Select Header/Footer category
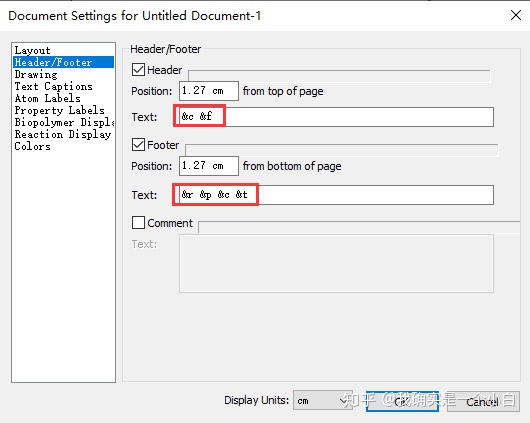530x423 pixels. [63, 62]
